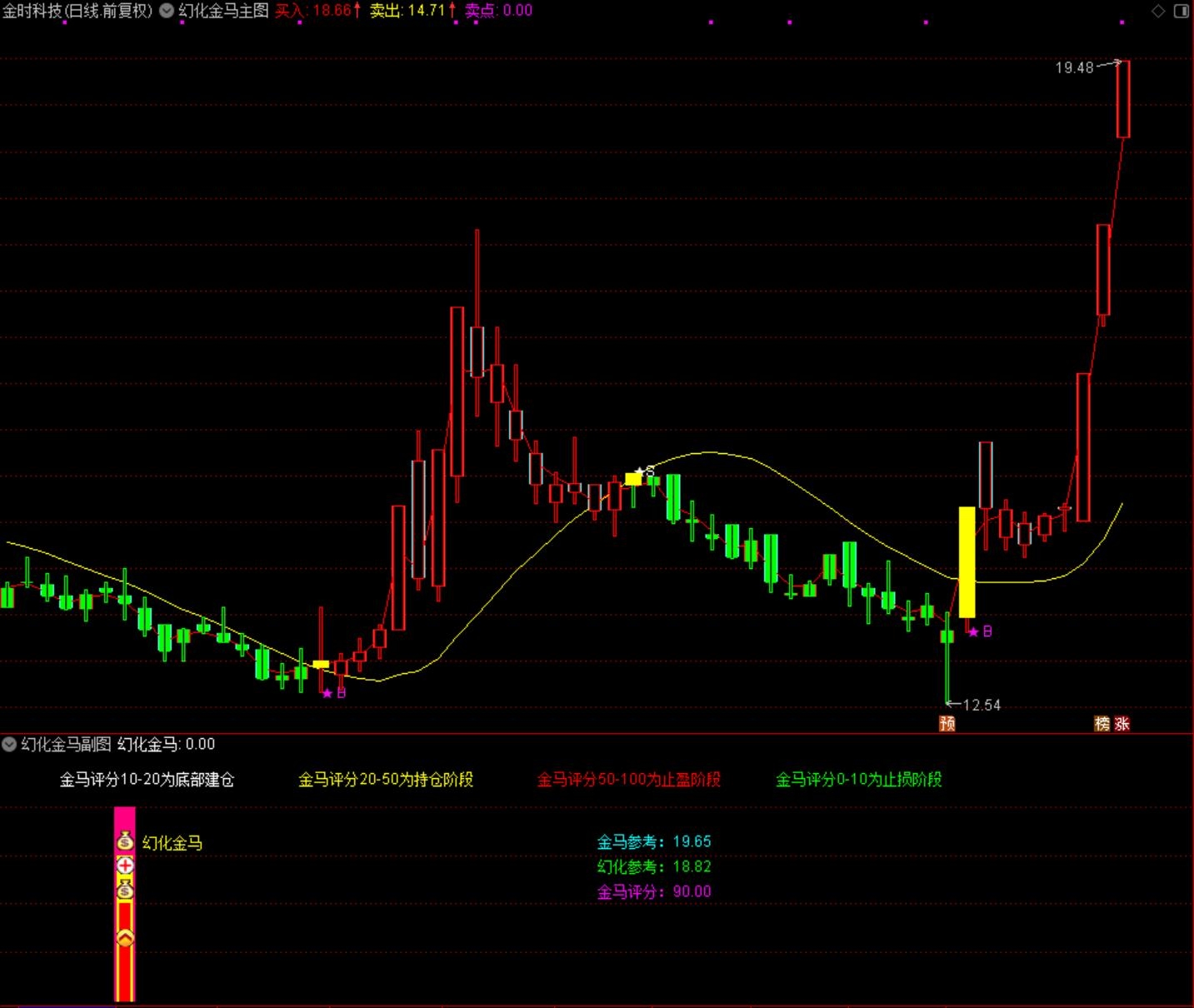This screenshot has height=1008, width=1194.
Task: Click the text 金马评分0-10为止损阶段
Action: pos(859,780)
